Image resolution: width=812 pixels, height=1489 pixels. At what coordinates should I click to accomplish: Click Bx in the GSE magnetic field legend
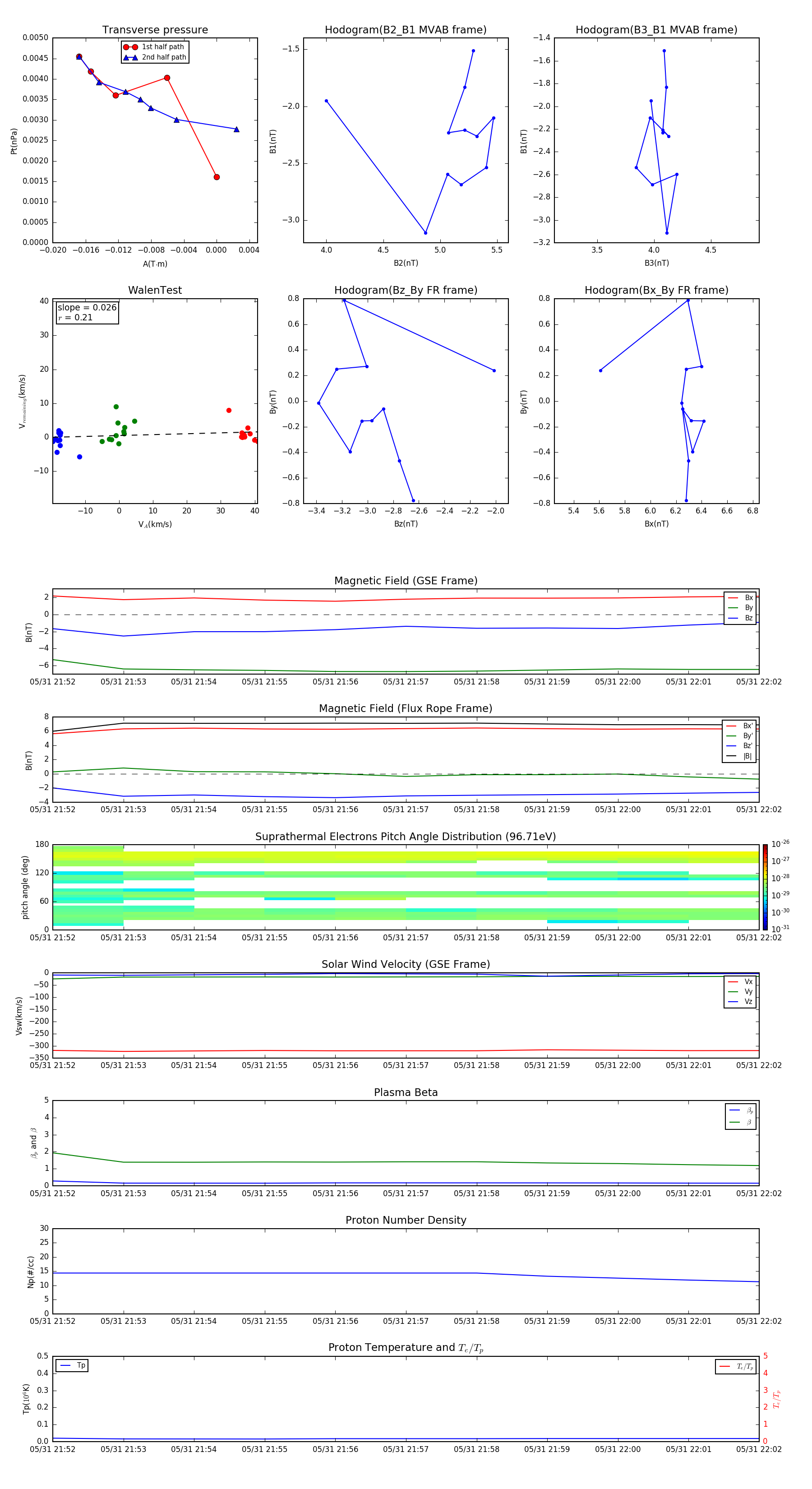740,598
